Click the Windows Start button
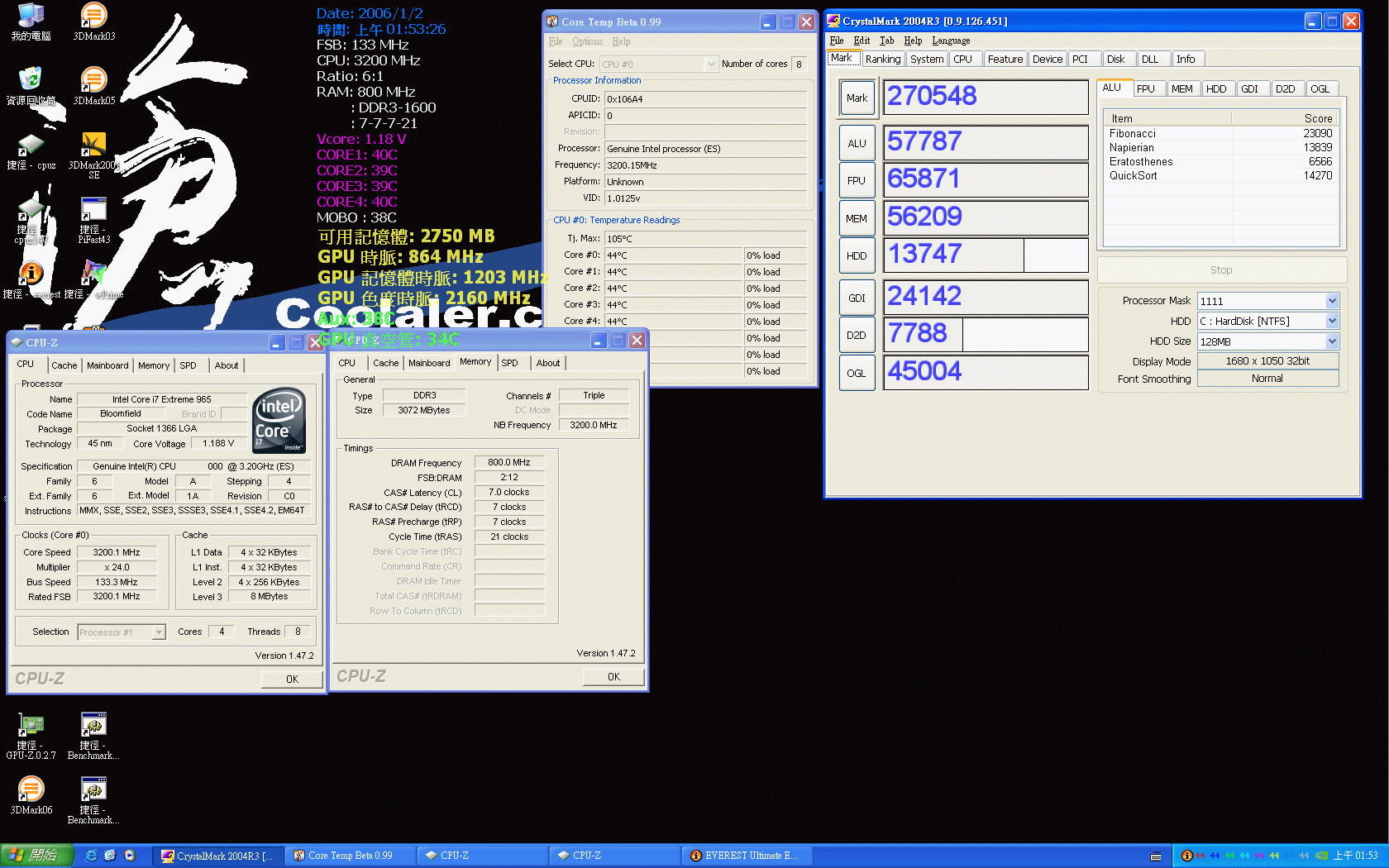Screen dimensions: 1389x868 [37, 856]
